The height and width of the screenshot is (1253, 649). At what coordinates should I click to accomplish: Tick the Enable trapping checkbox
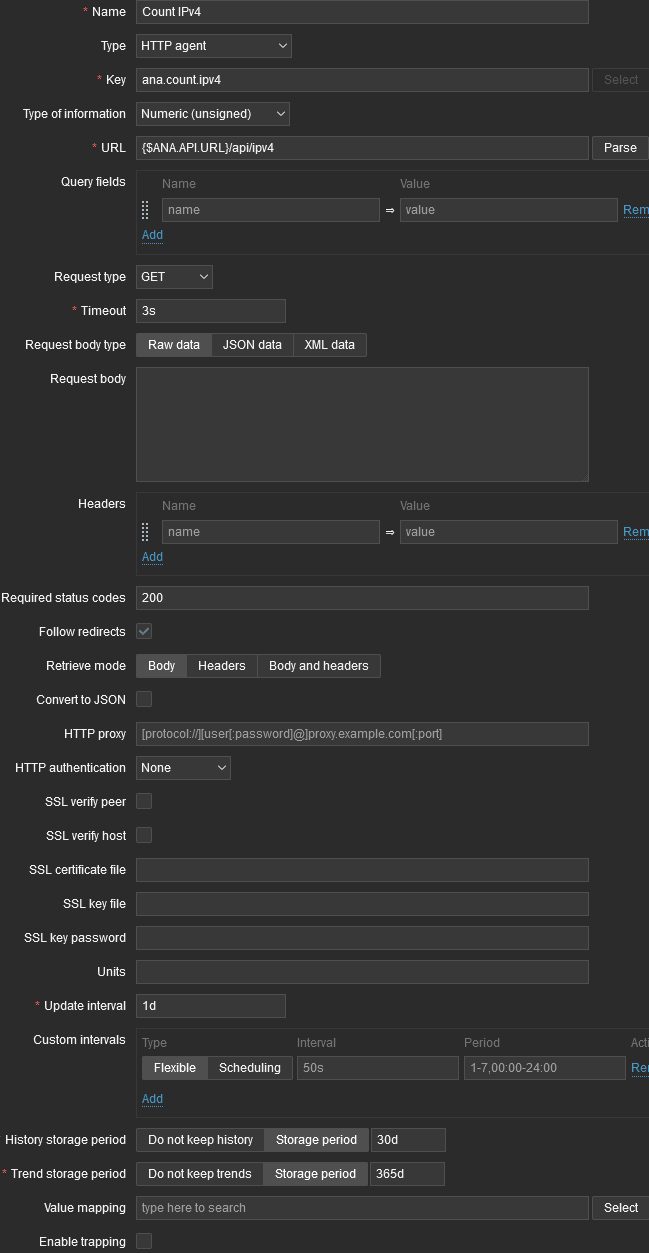pos(144,1242)
